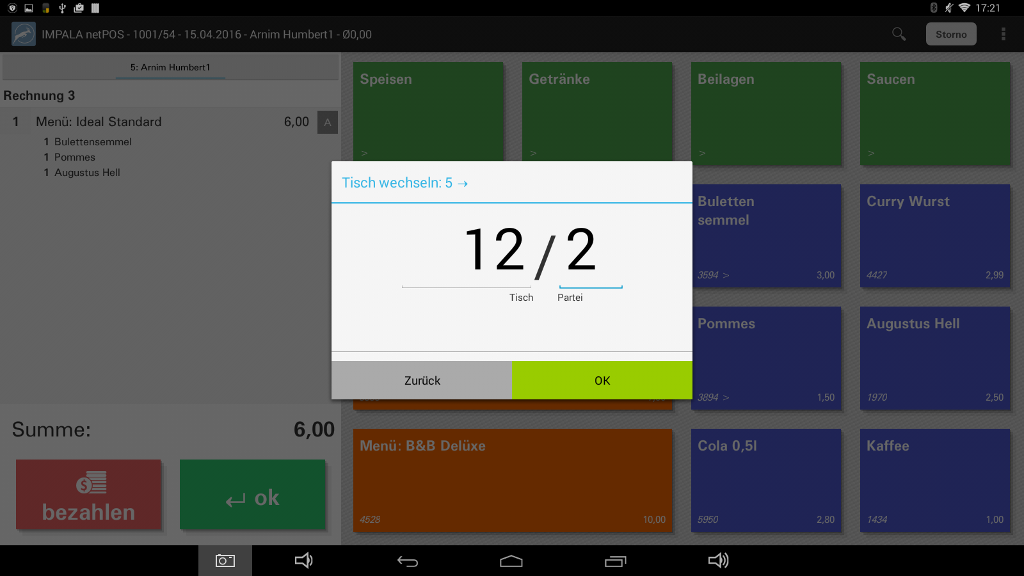This screenshot has height=576, width=1024.
Task: Tap the Android back navigation icon
Action: (408, 561)
